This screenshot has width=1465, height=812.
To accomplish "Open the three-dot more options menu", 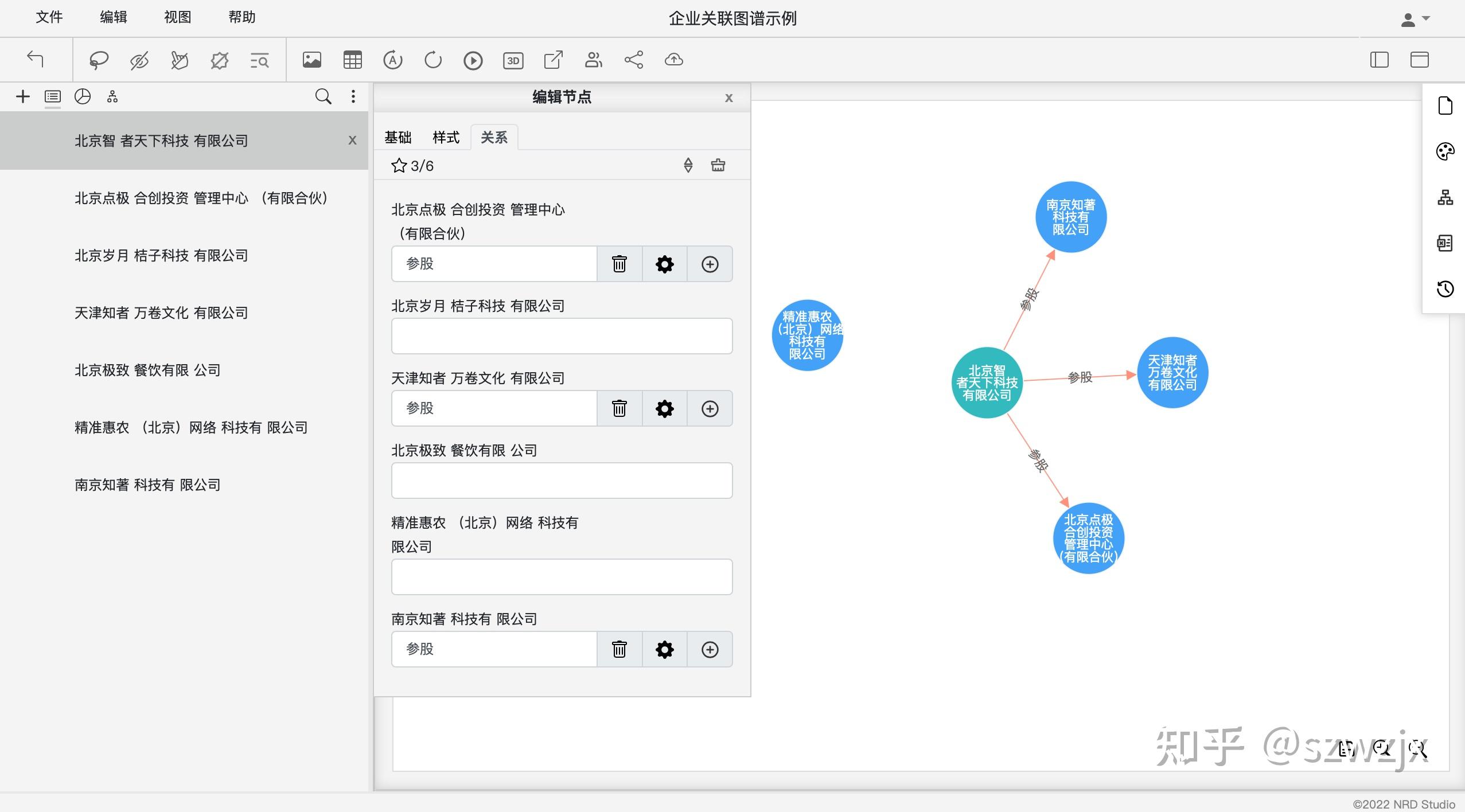I will click(353, 96).
